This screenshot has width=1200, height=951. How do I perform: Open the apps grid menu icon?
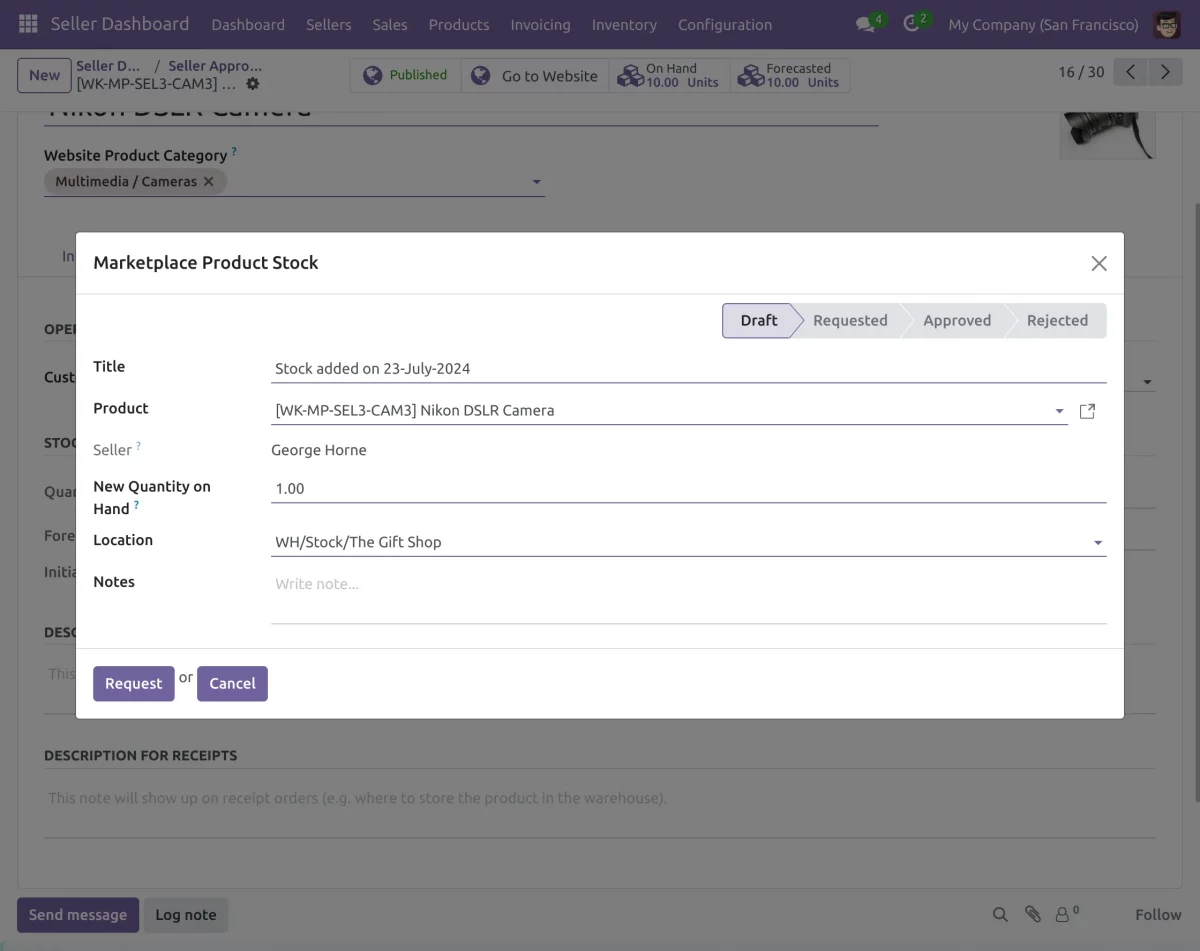28,24
